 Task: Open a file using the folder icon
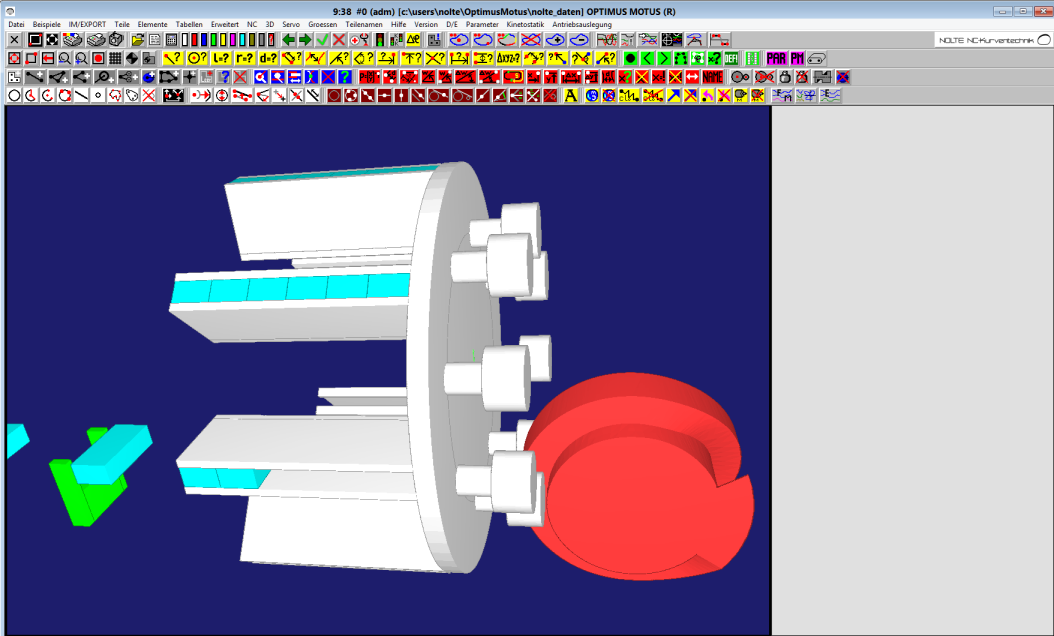pos(138,40)
